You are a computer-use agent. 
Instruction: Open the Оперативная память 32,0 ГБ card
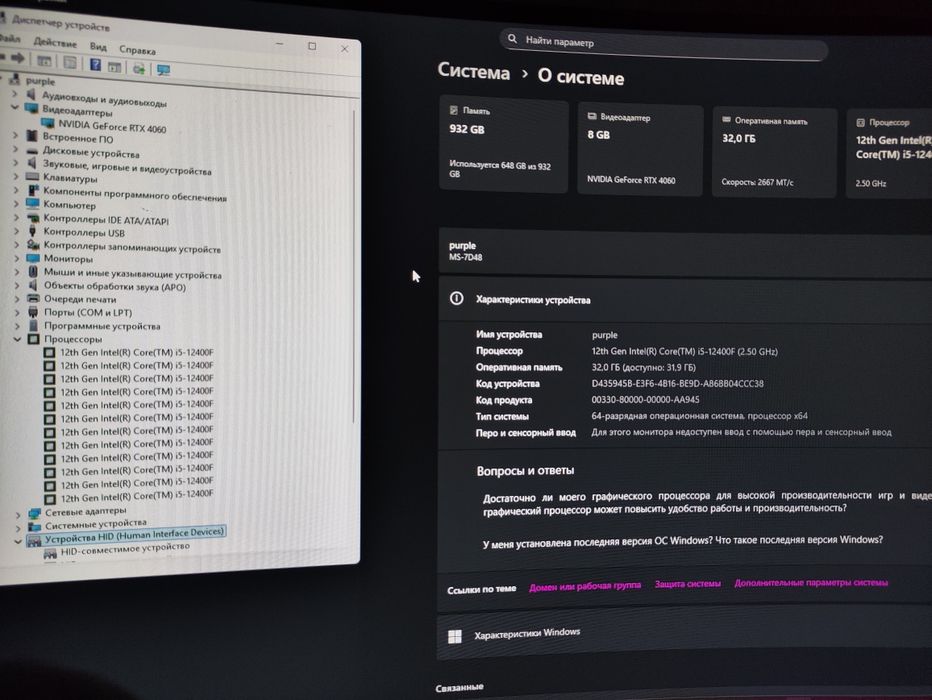tap(774, 153)
